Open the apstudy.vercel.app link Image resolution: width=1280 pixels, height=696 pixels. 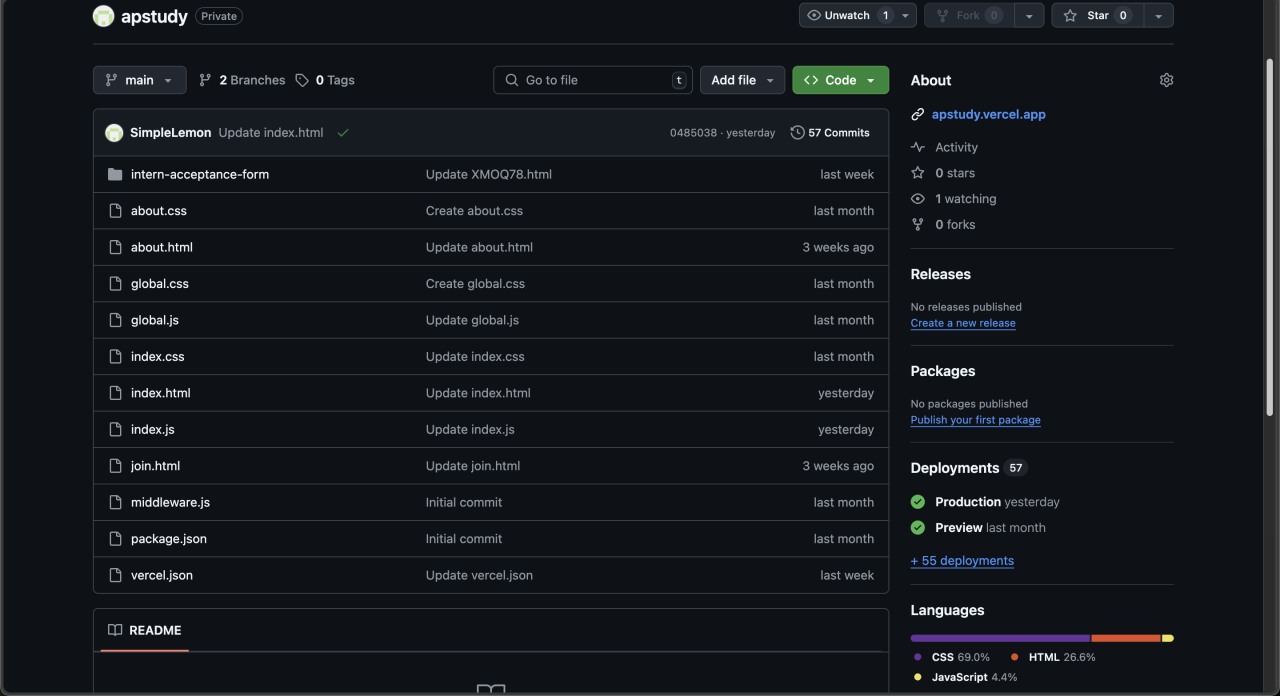(988, 114)
